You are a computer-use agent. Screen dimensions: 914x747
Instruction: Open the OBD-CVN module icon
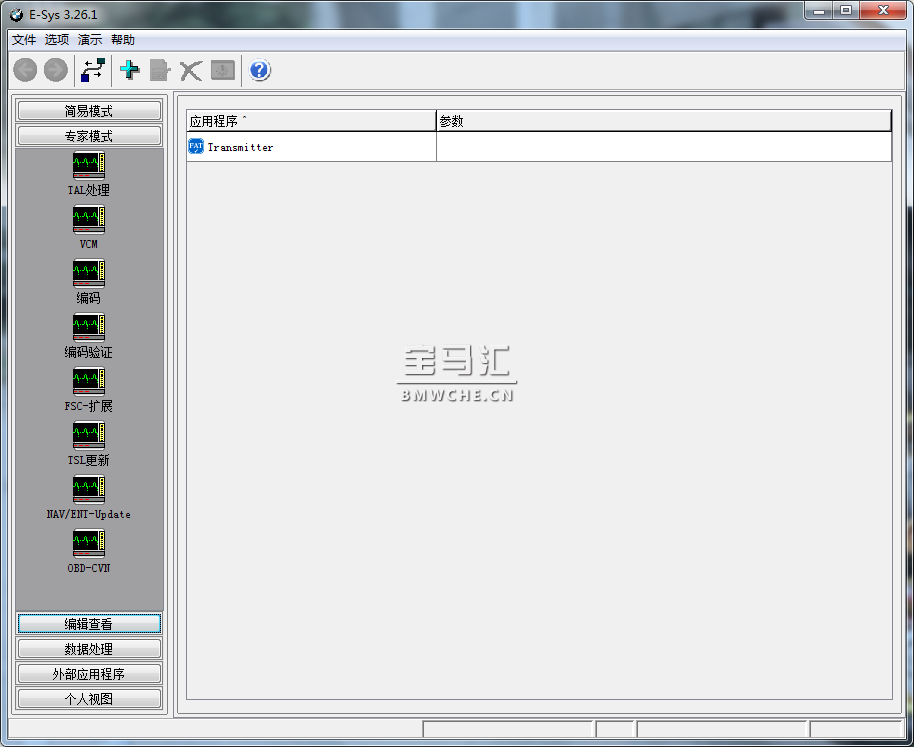89,544
